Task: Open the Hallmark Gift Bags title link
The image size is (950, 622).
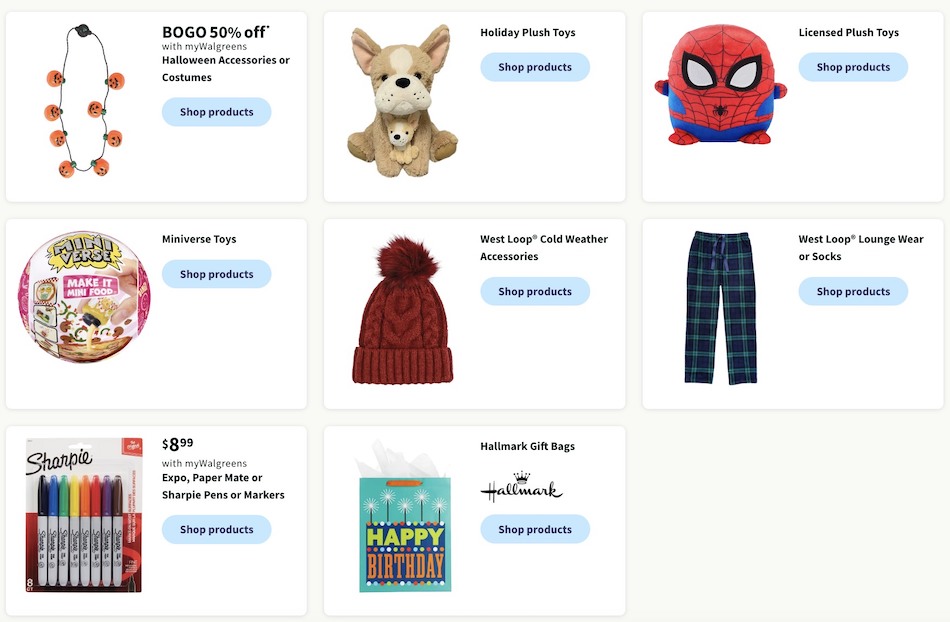Action: point(527,446)
